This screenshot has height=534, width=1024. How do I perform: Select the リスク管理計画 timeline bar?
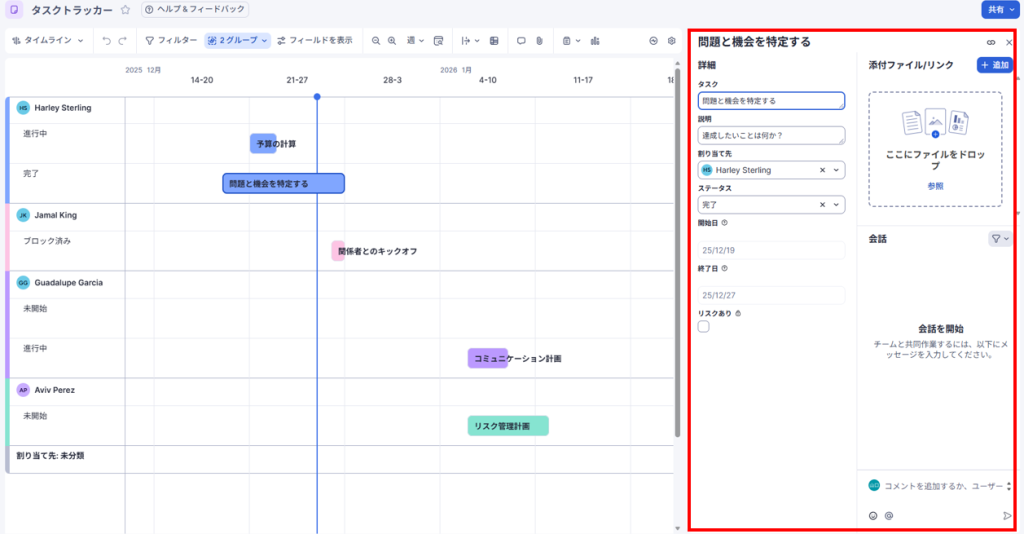508,426
